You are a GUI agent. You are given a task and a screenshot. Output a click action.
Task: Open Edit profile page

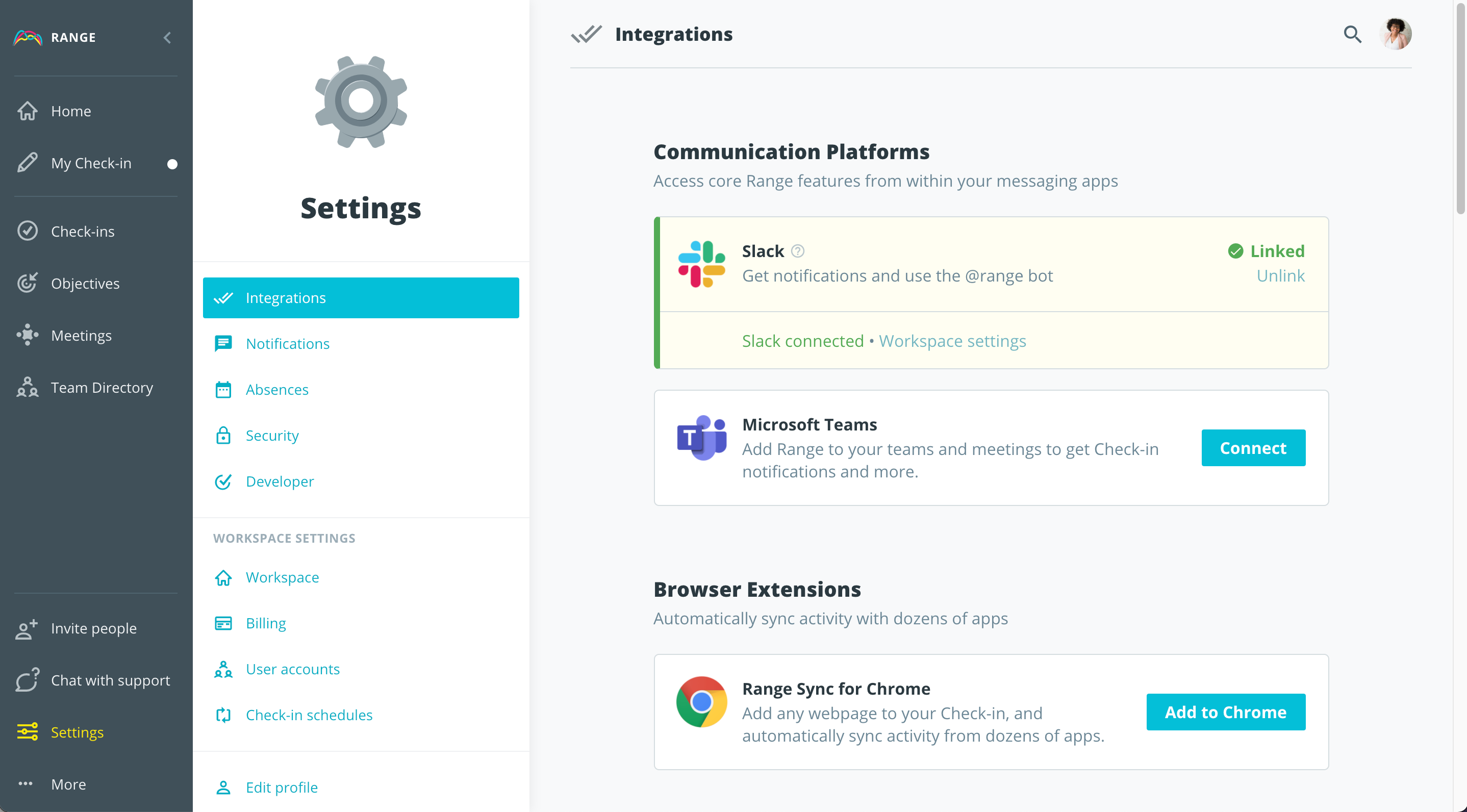[x=361, y=788]
